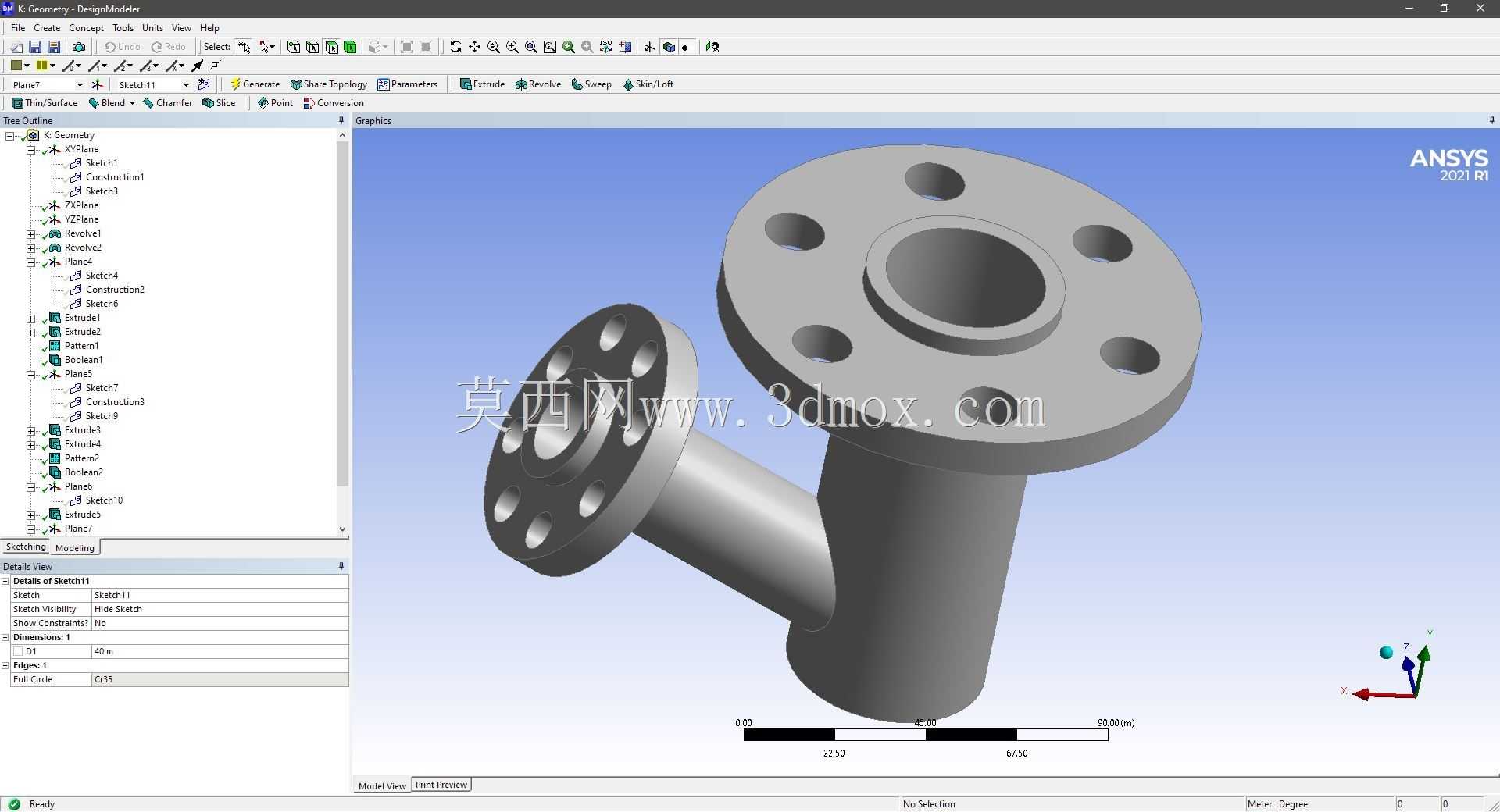Viewport: 1500px width, 812px height.
Task: Select the Pan view tool
Action: pos(474,47)
